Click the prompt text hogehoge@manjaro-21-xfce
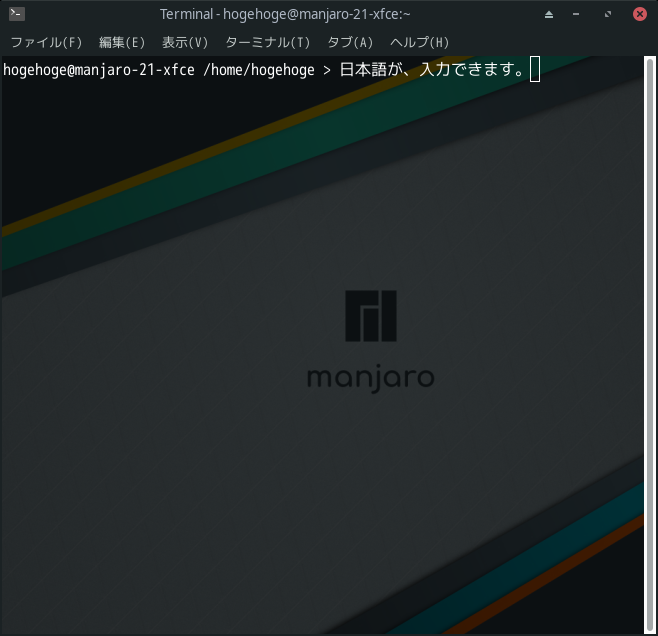Viewport: 658px width, 636px height. pyautogui.click(x=99, y=70)
